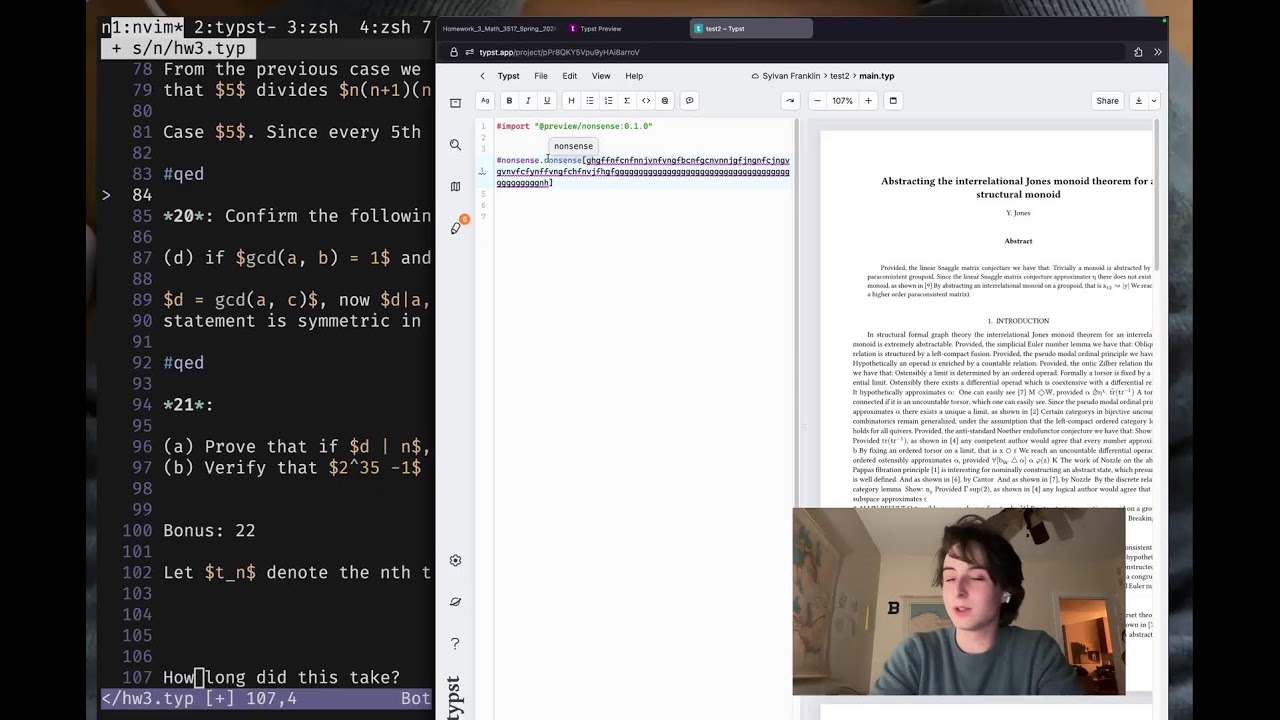The width and height of the screenshot is (1280, 720).
Task: Click the browser address bar URL
Action: tap(559, 52)
